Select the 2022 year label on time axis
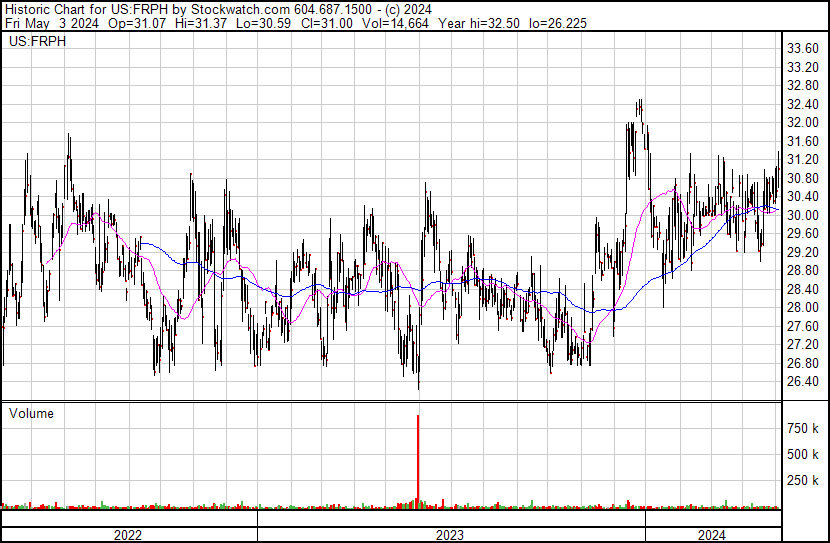830x543 pixels. (128, 534)
